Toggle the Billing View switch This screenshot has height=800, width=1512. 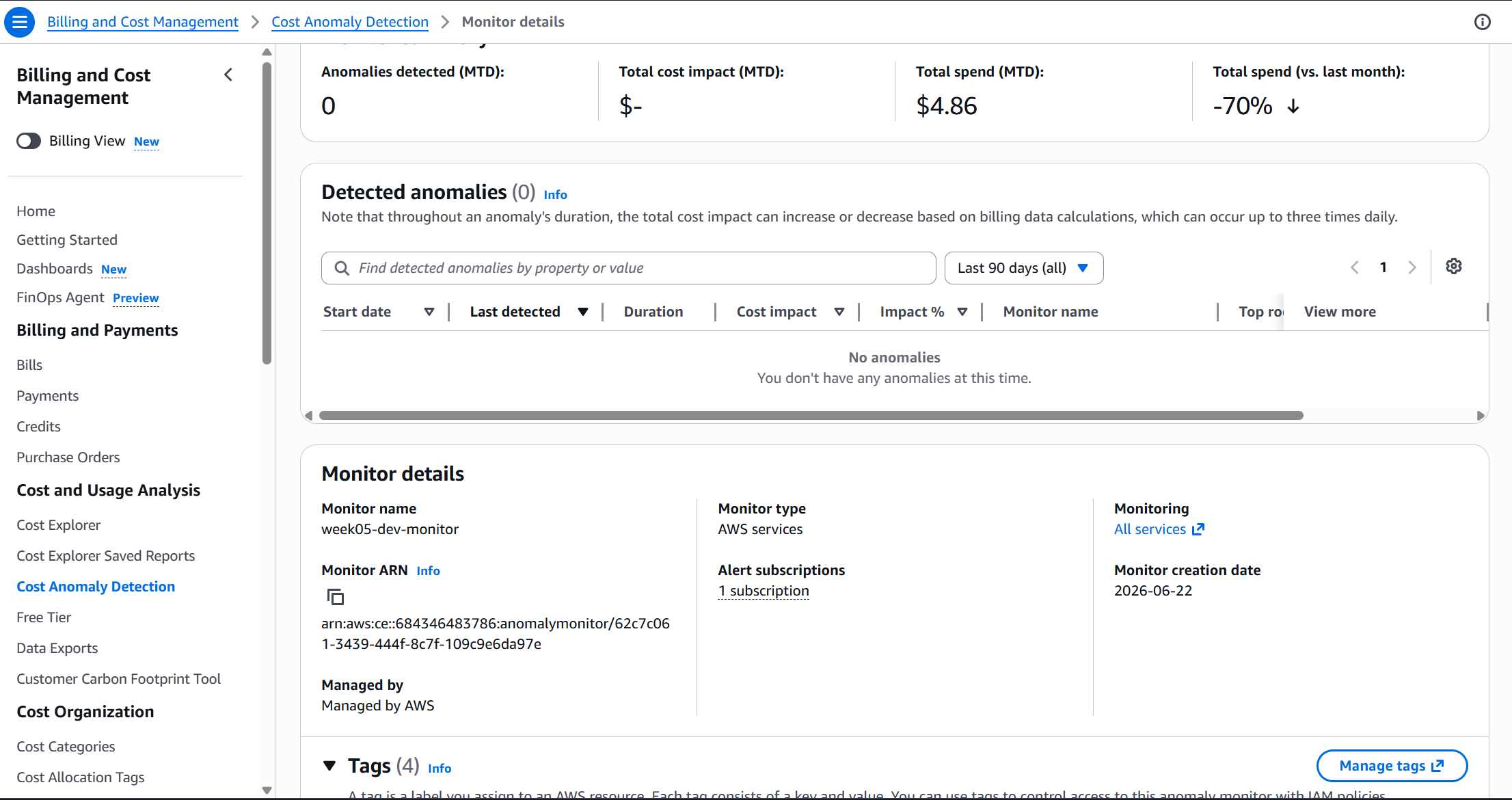[29, 141]
